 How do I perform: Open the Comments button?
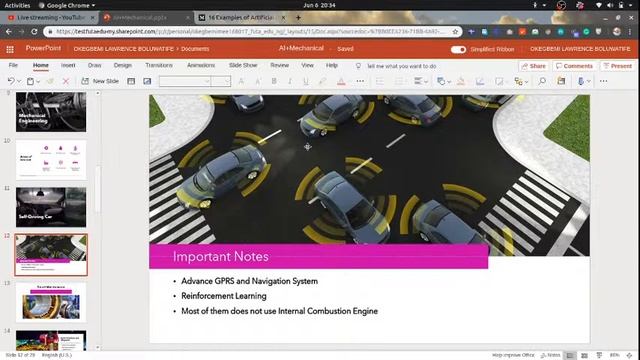click(574, 66)
